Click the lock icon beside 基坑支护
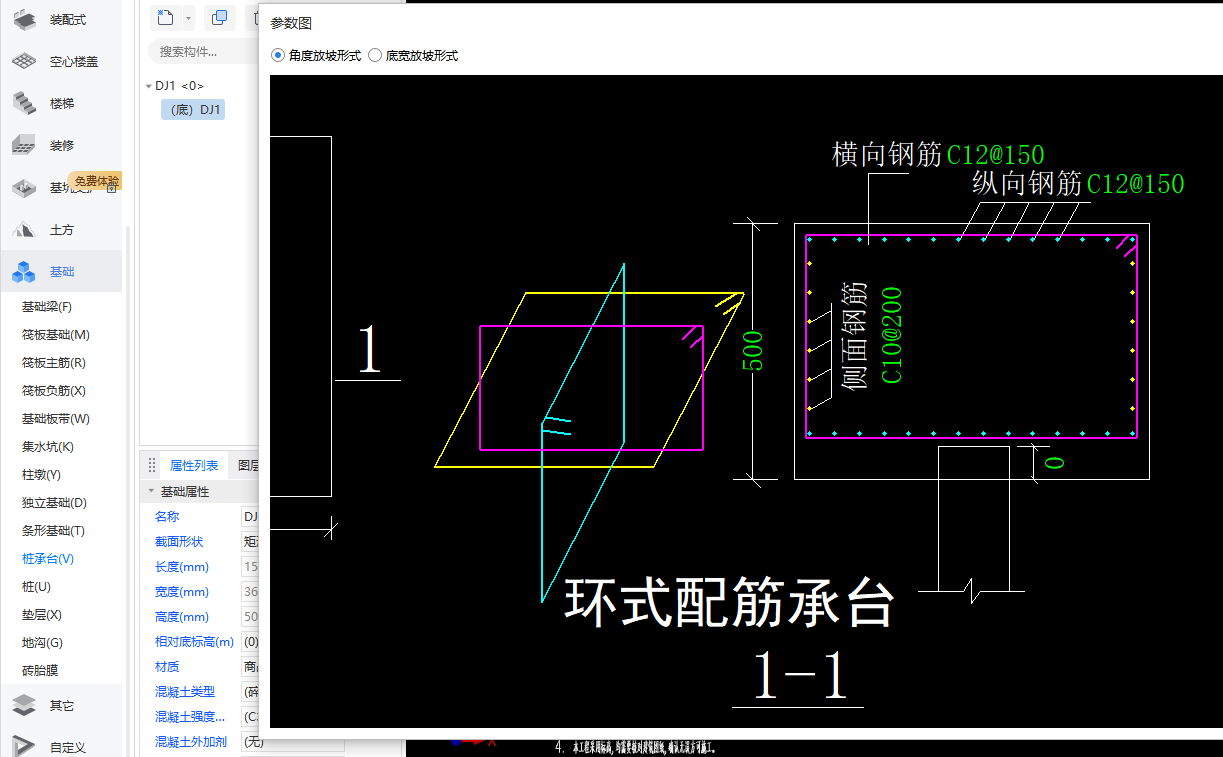 tap(112, 188)
